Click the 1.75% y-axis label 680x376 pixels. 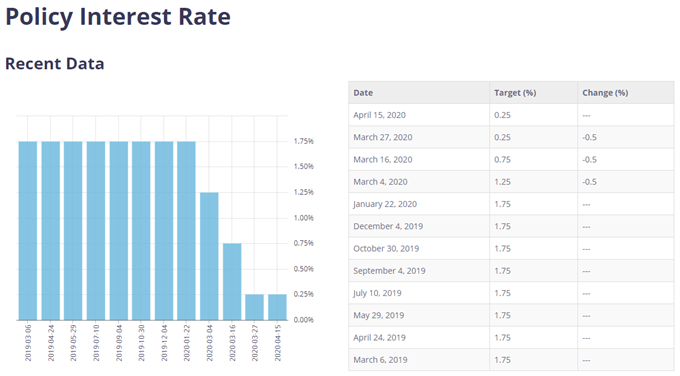coord(304,141)
